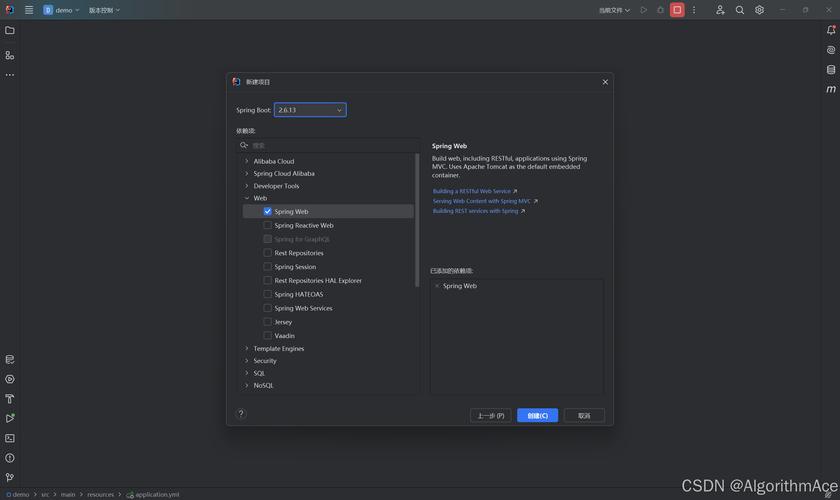The width and height of the screenshot is (840, 500).
Task: Check the Spring HATEOAS checkbox
Action: [267, 294]
